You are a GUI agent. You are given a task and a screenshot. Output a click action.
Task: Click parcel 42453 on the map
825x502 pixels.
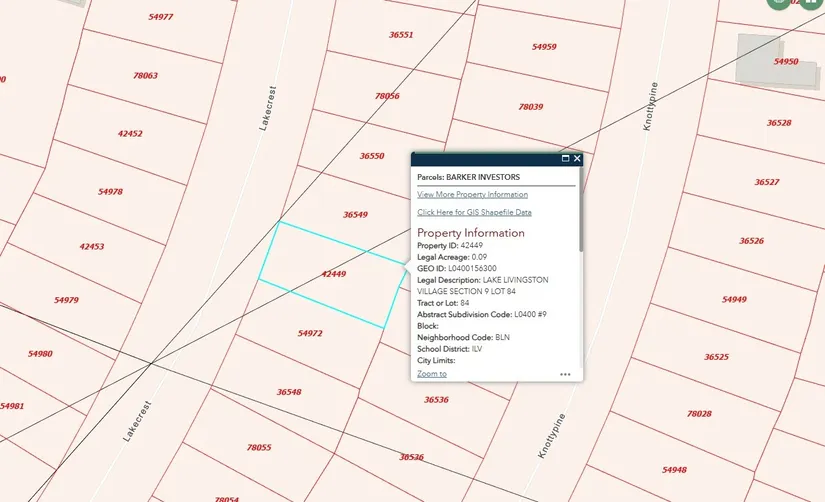point(92,246)
